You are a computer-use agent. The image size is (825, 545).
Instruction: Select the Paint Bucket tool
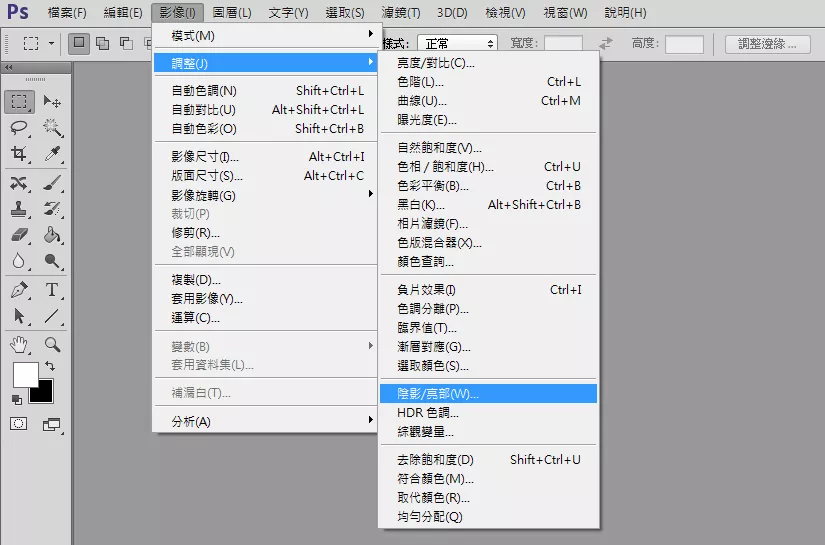52,235
